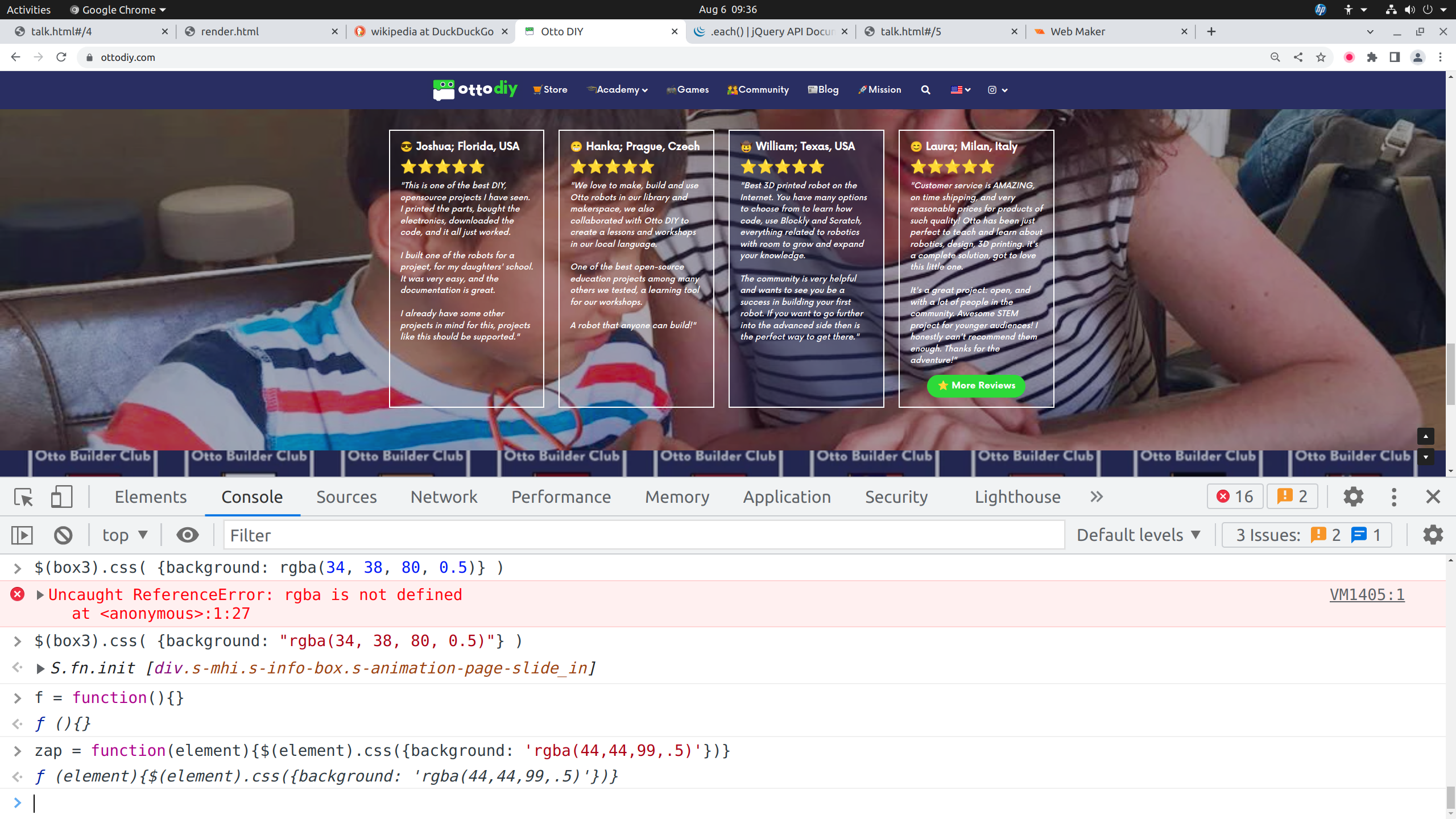Show the console sidebar panel
The width and height of the screenshot is (1456, 819).
[22, 535]
